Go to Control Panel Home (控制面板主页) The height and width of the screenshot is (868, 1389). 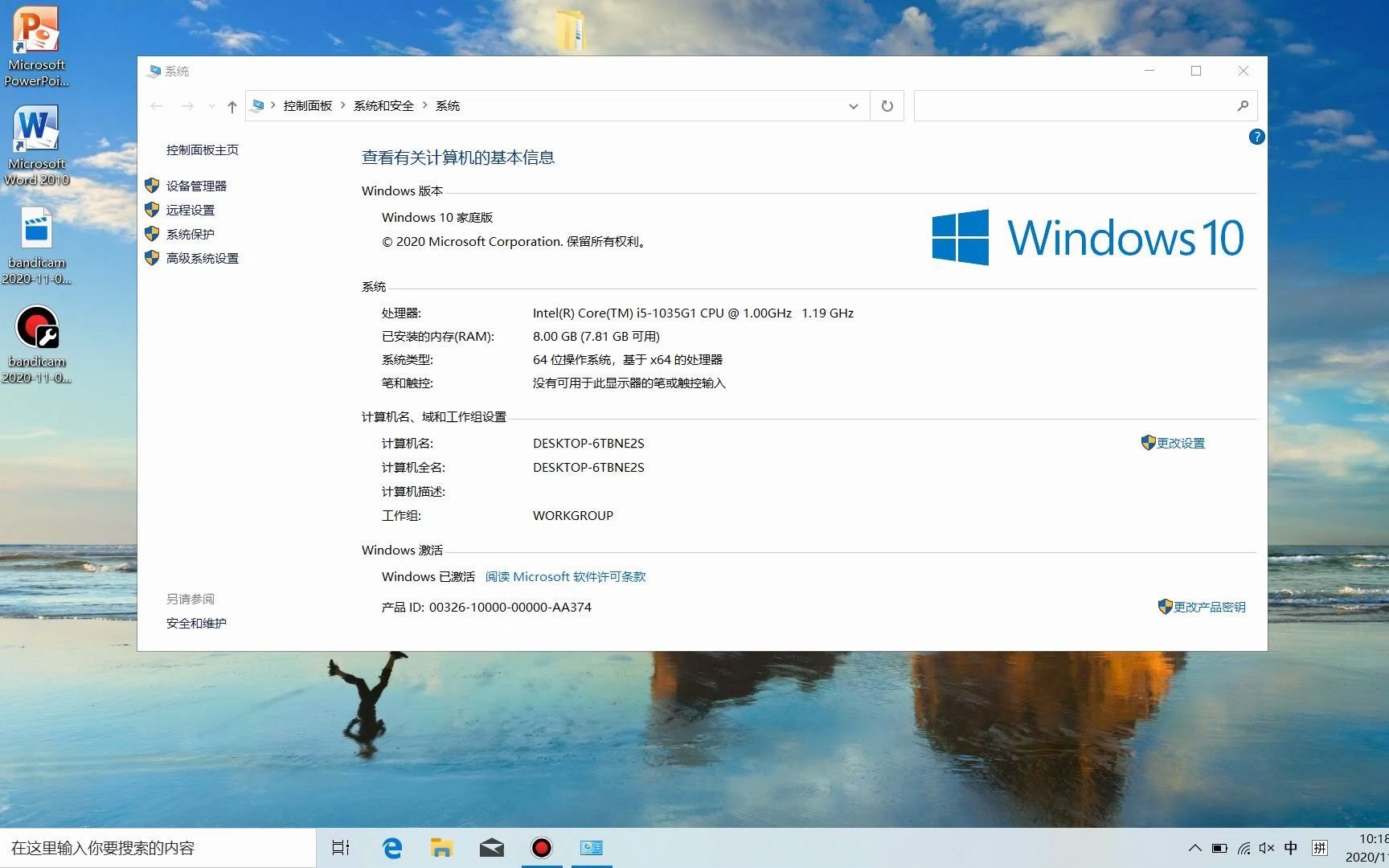pyautogui.click(x=203, y=149)
